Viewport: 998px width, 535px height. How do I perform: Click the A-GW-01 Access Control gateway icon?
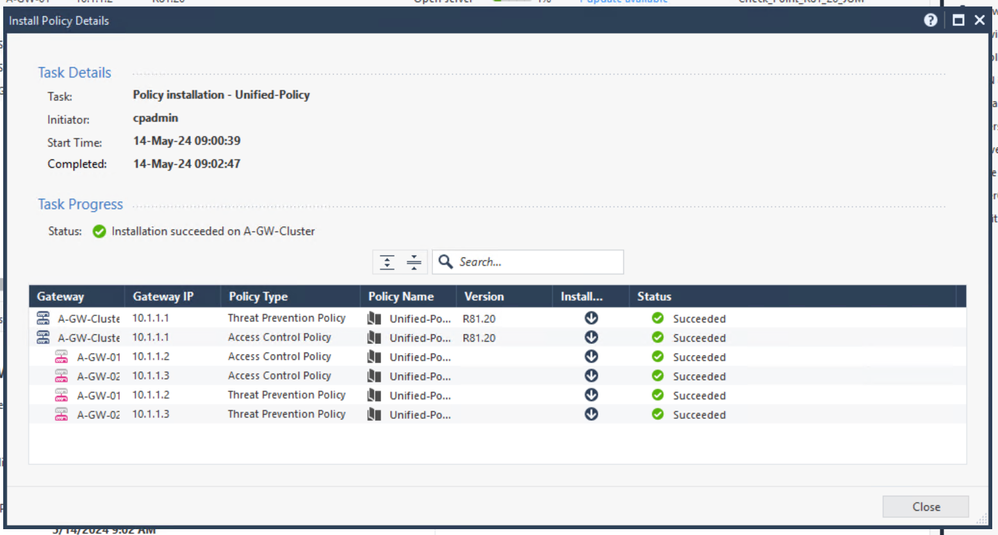tap(62, 357)
